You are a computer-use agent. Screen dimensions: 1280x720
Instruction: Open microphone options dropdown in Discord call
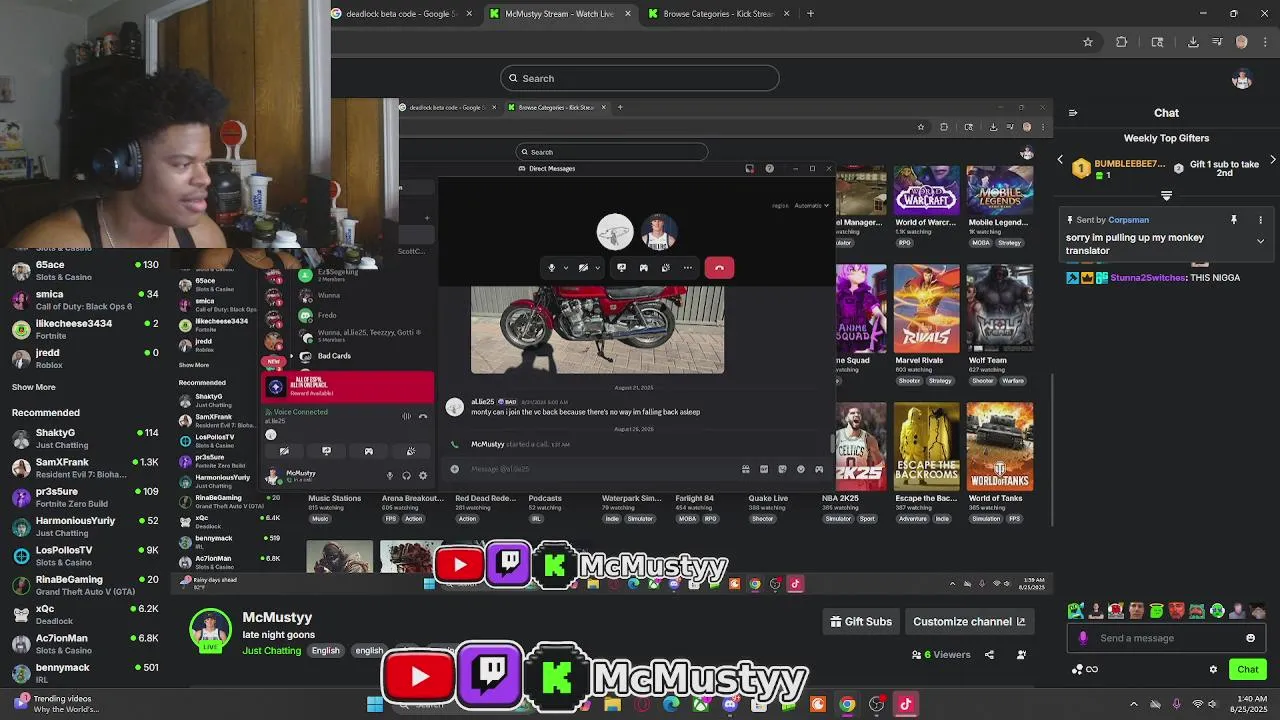click(565, 267)
